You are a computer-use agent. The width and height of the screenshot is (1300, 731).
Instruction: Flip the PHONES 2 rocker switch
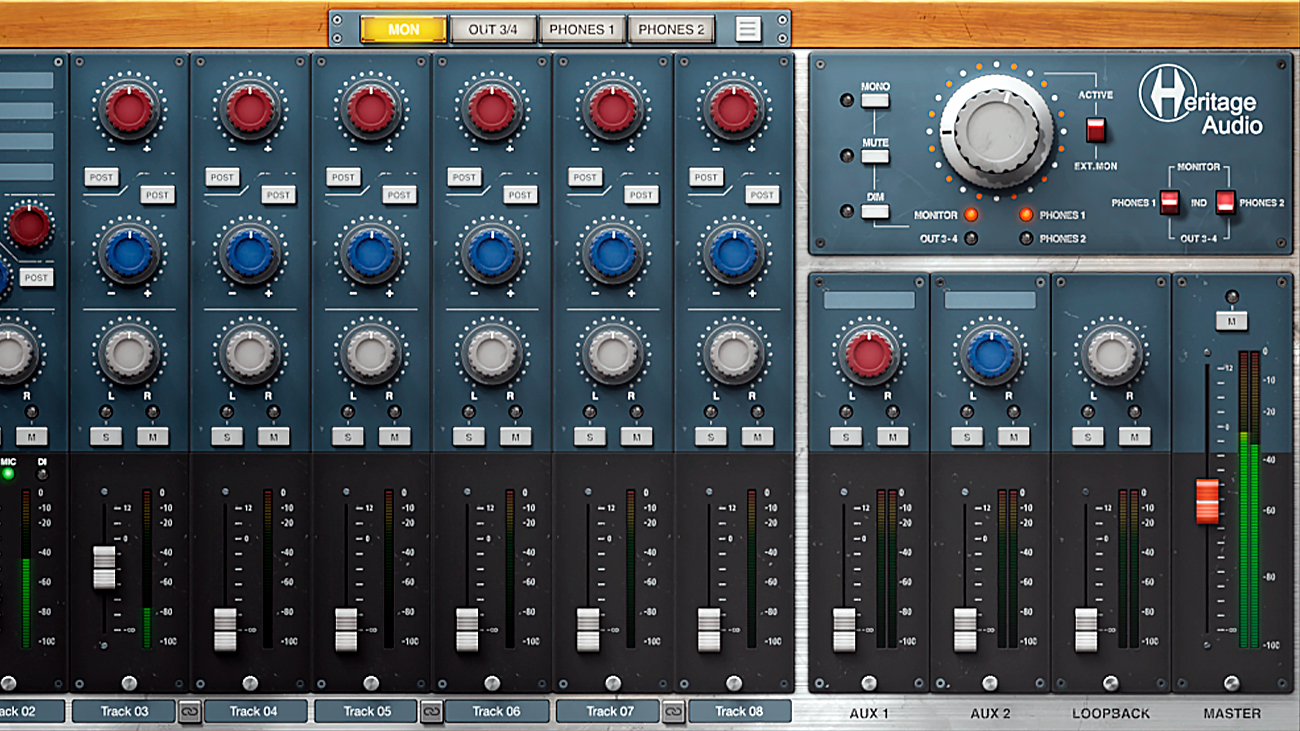coord(1226,202)
